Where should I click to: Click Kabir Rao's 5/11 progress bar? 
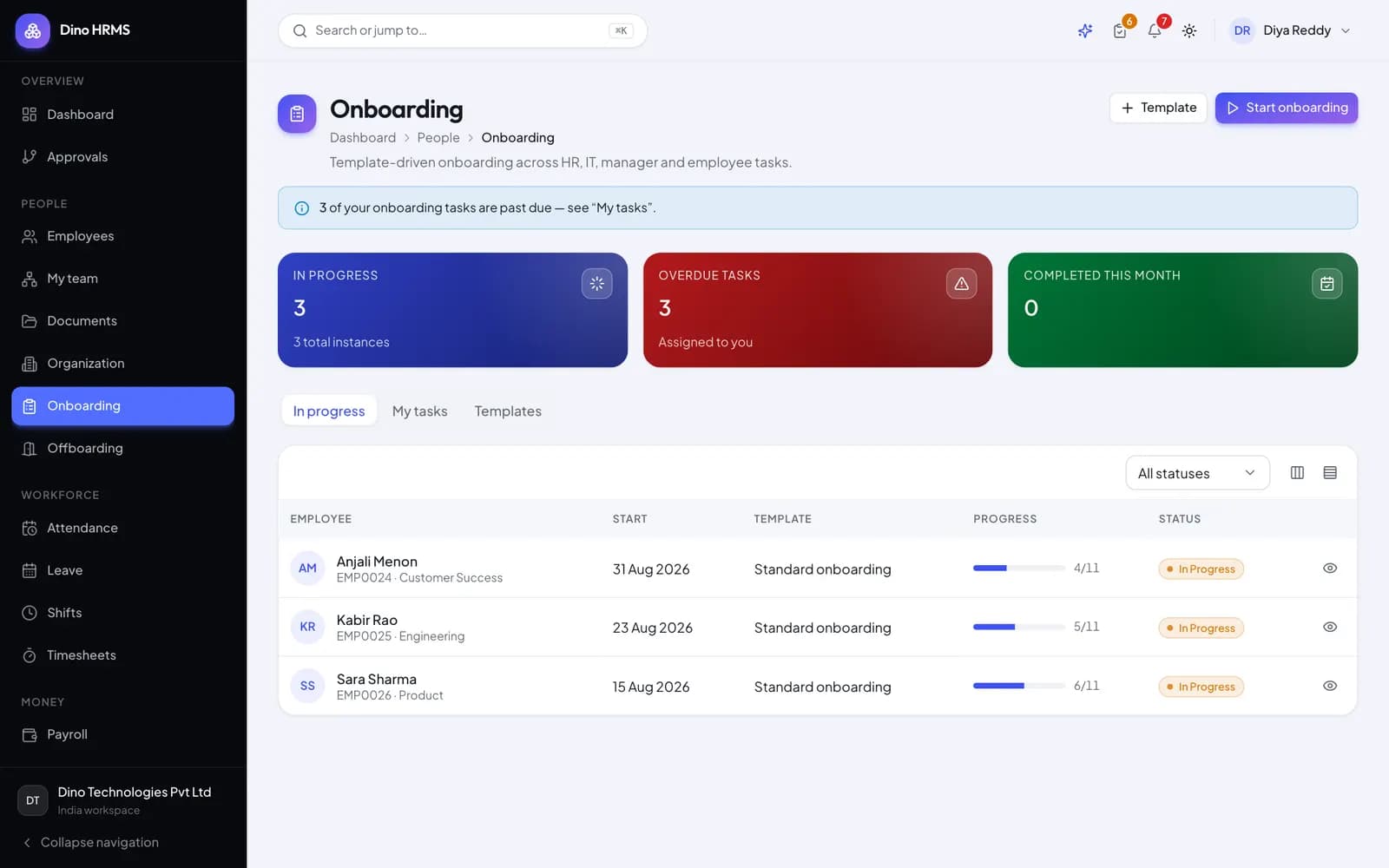[x=1019, y=627]
